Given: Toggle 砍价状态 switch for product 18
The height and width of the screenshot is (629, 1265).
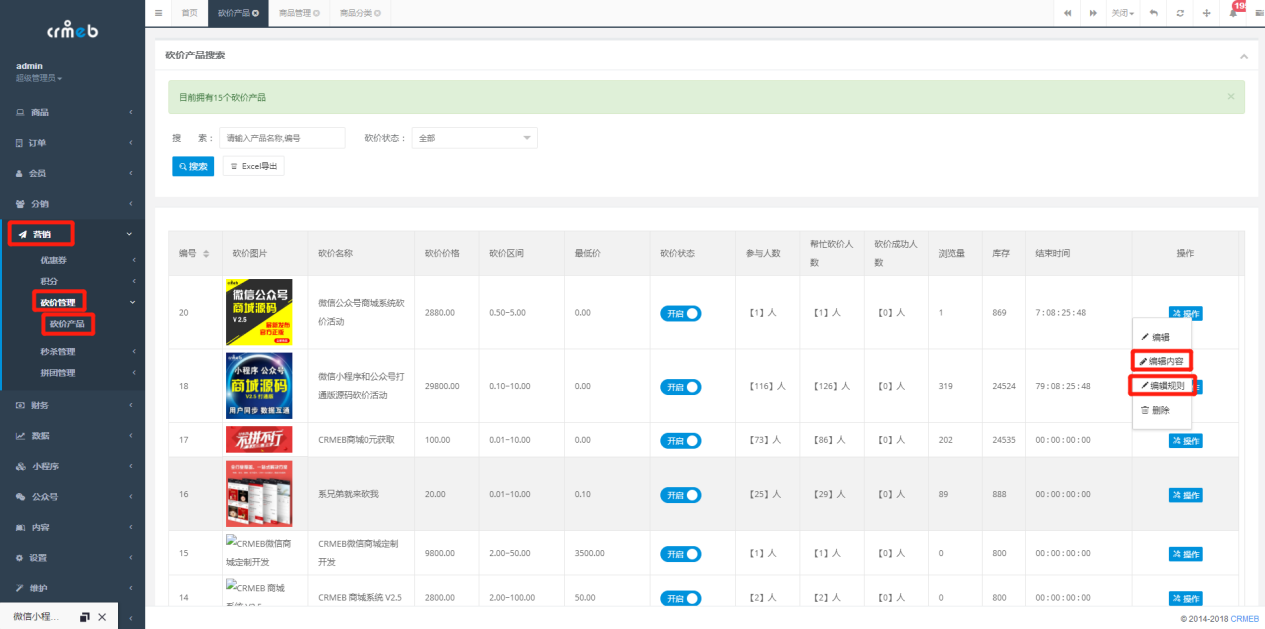Looking at the screenshot, I should tap(680, 387).
